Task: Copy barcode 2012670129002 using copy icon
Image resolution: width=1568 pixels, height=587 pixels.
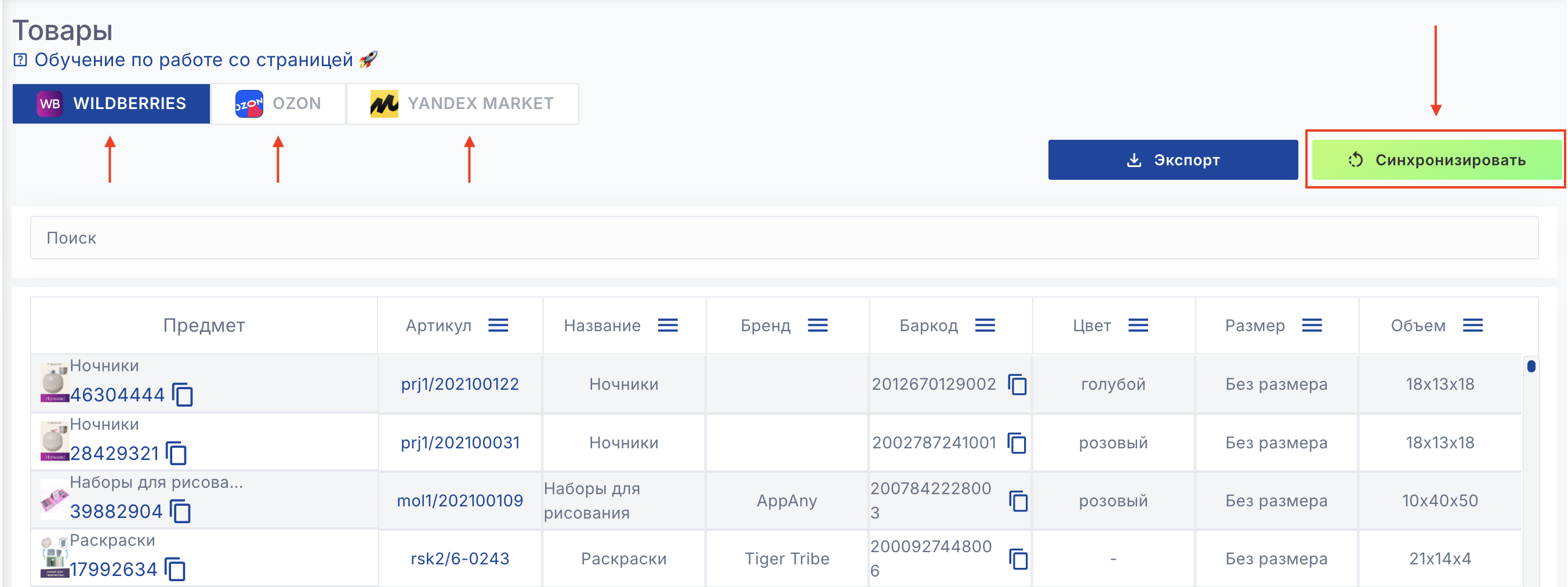Action: click(x=1017, y=384)
